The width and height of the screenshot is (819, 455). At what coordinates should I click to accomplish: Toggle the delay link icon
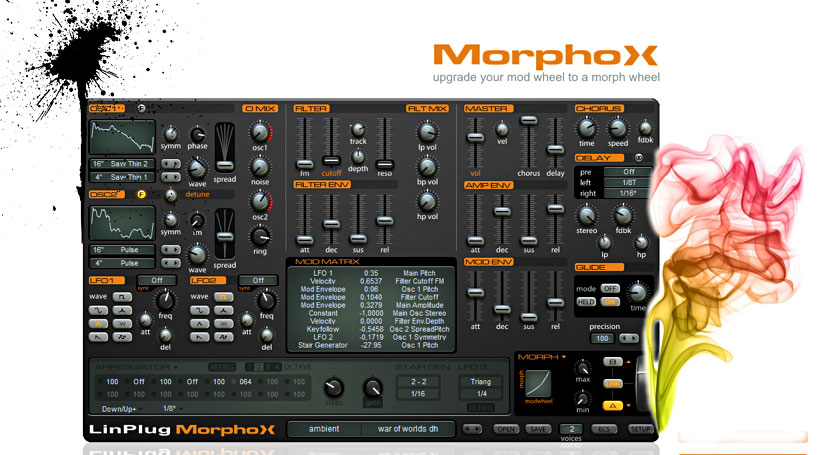(638, 158)
